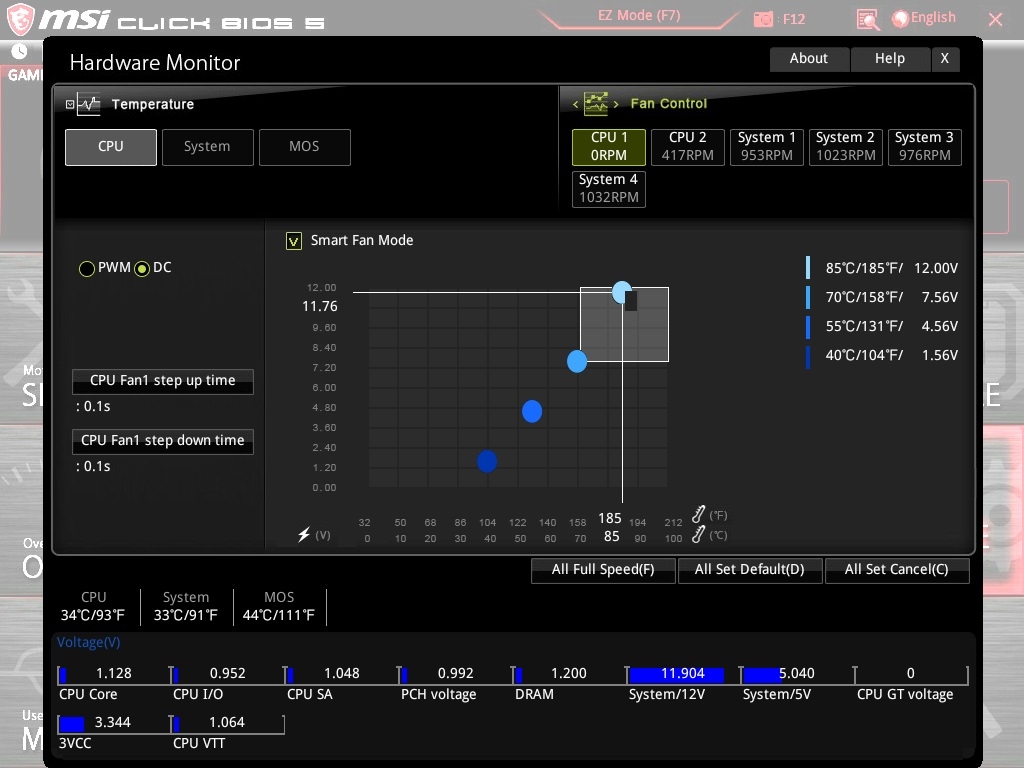The height and width of the screenshot is (768, 1024).
Task: Switch to the CPU temperature tab
Action: tap(111, 147)
